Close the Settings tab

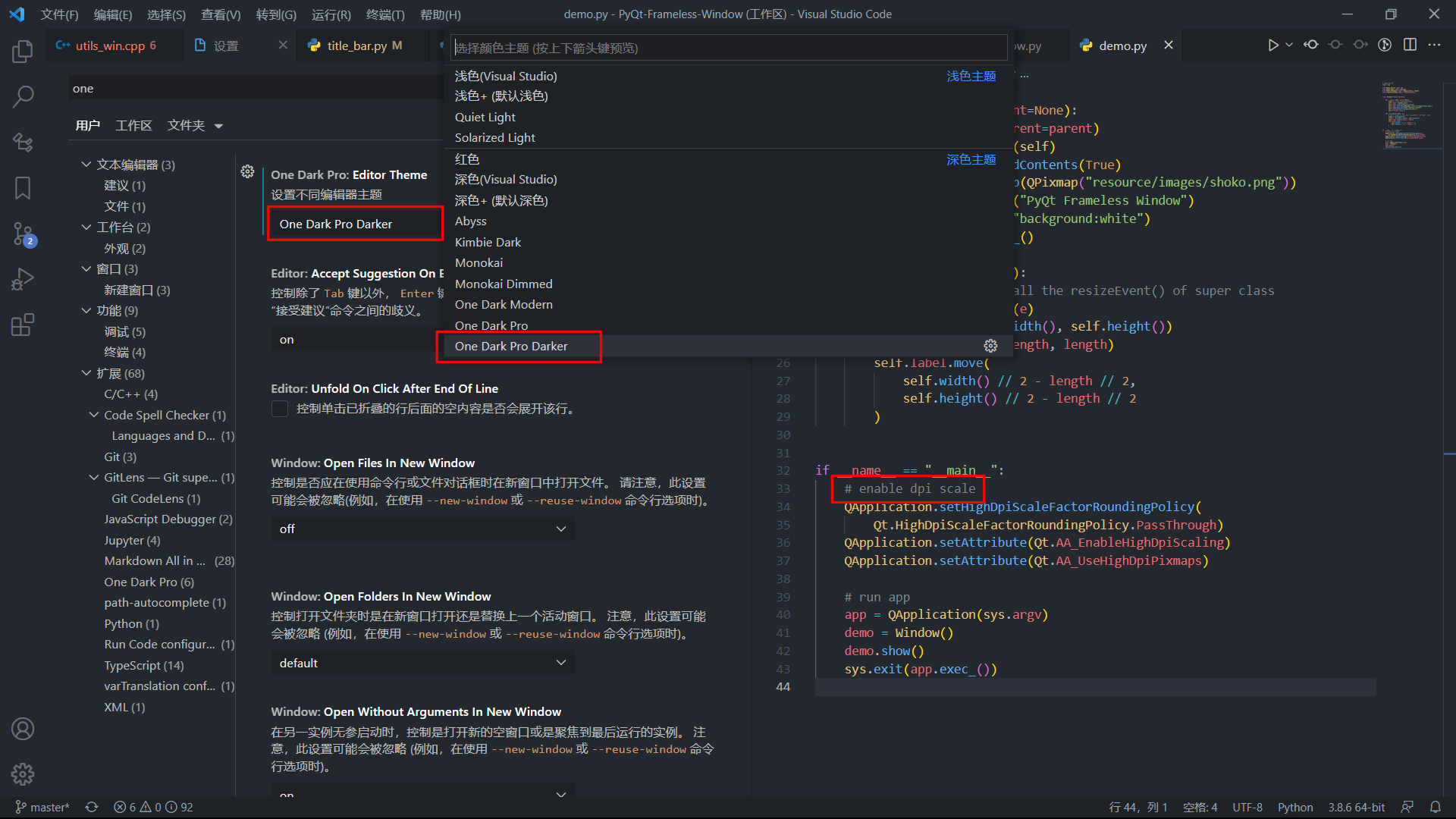pyautogui.click(x=283, y=45)
